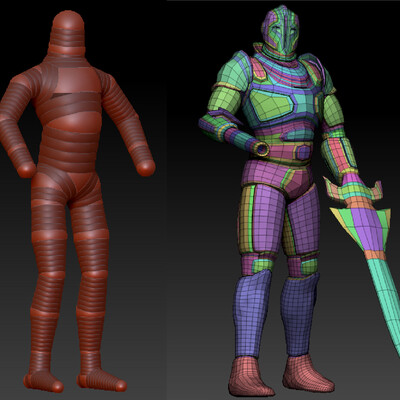Select the green knee pad on knight's right knee
This screenshot has width=400, height=400.
pyautogui.click(x=263, y=265)
